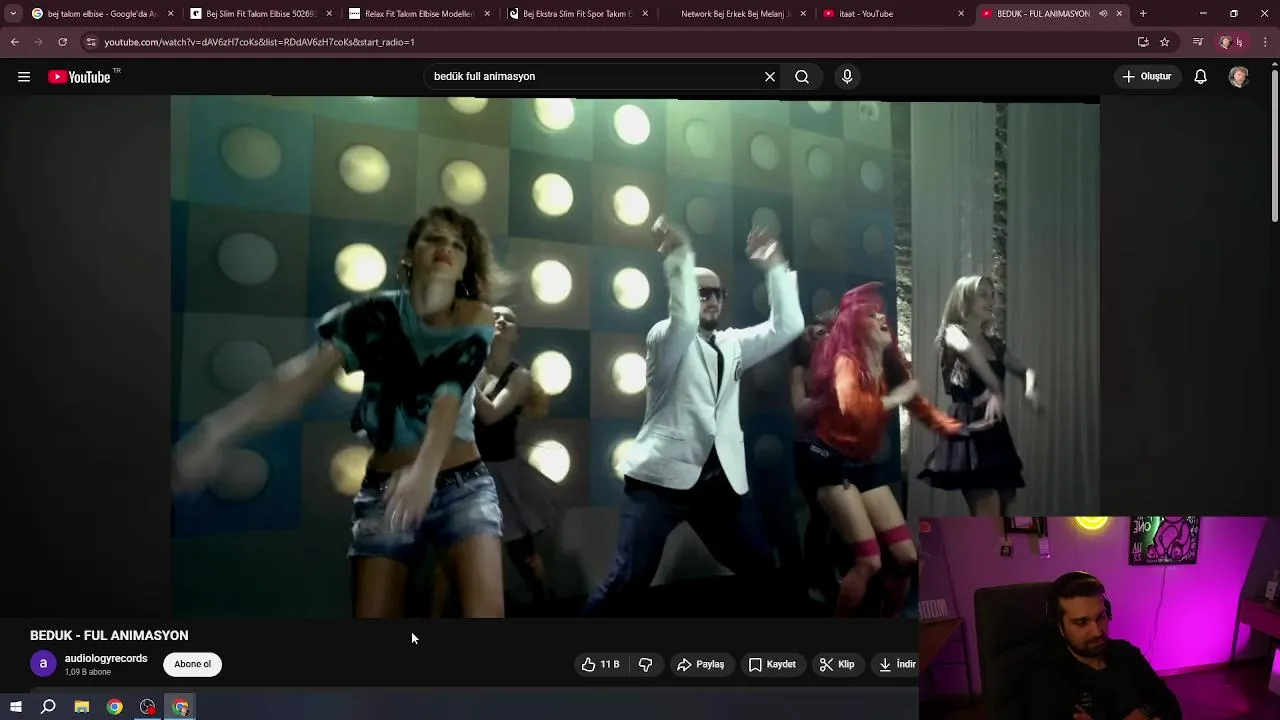Bookmark this page with the star

1165,42
